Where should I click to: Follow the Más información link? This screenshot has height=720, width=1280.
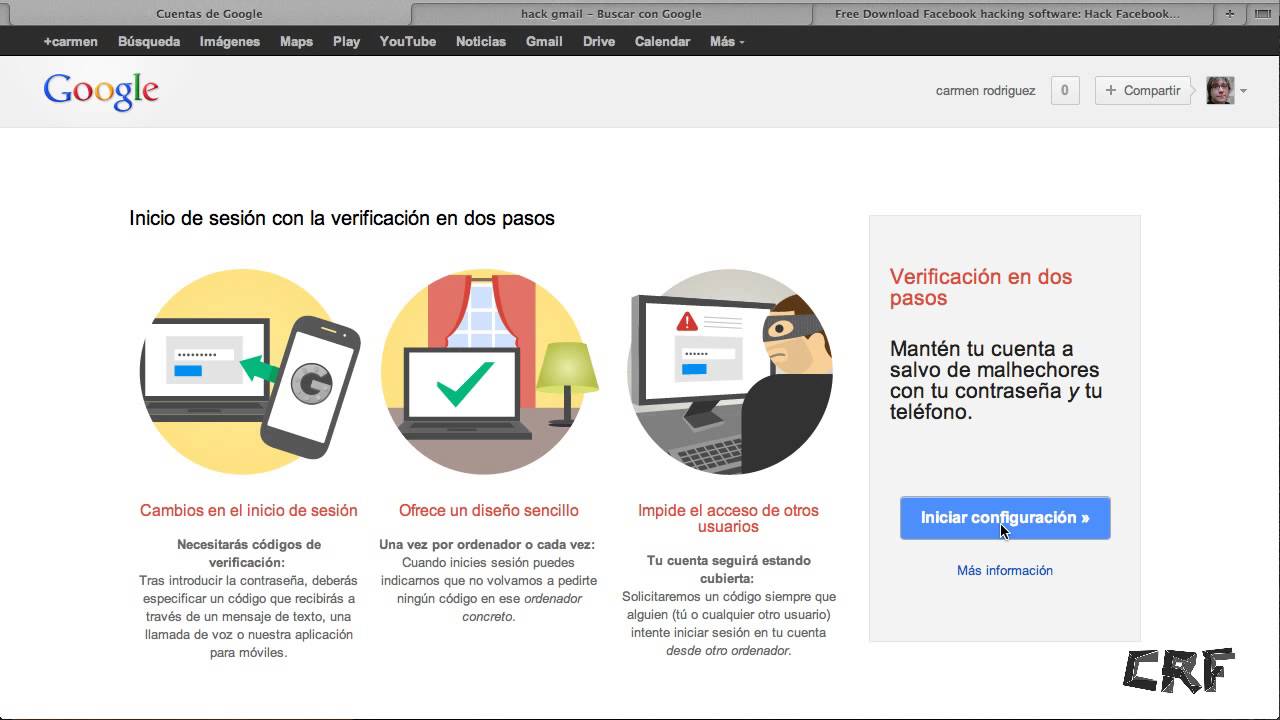pos(1005,570)
